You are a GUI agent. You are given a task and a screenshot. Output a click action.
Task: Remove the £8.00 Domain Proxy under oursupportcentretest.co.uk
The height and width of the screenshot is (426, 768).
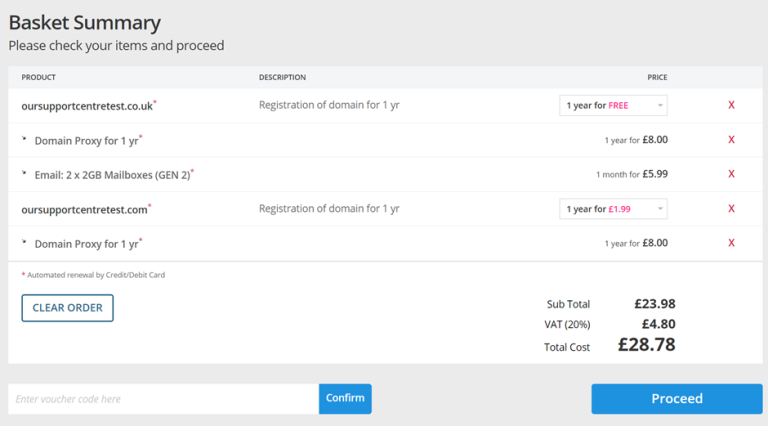click(x=731, y=140)
